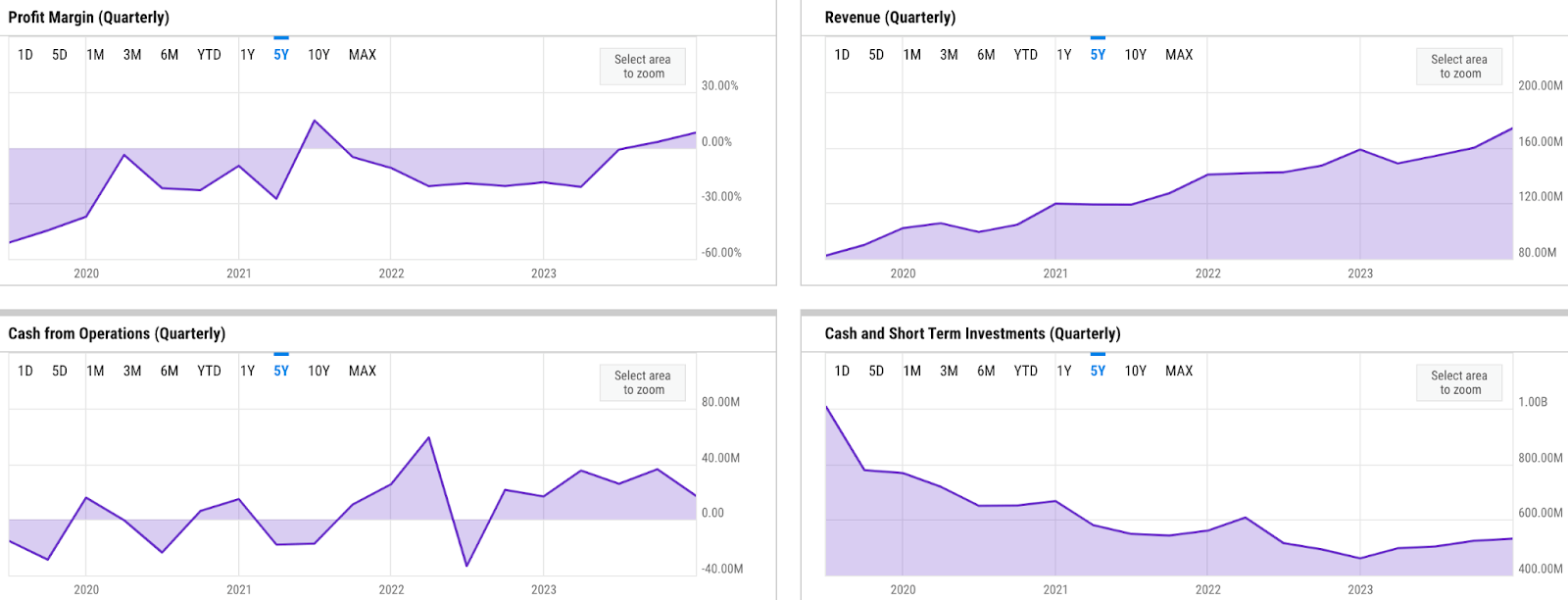Switch Cash and Short Term Investments to MAX
The image size is (1568, 600).
tap(1179, 371)
